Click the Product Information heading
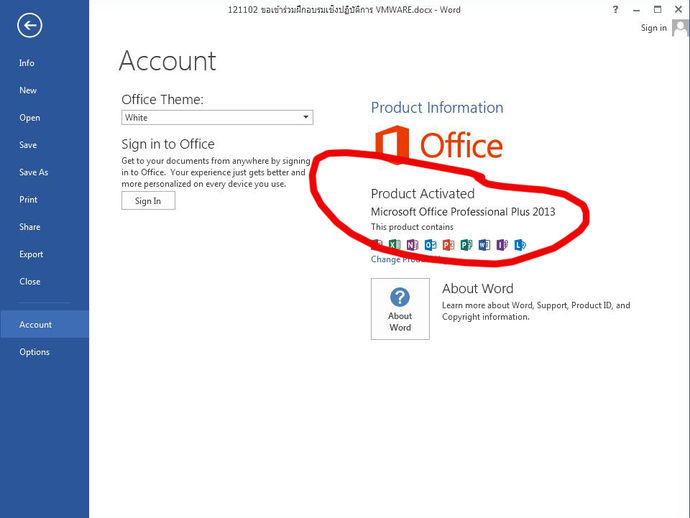690x518 pixels. click(x=437, y=107)
